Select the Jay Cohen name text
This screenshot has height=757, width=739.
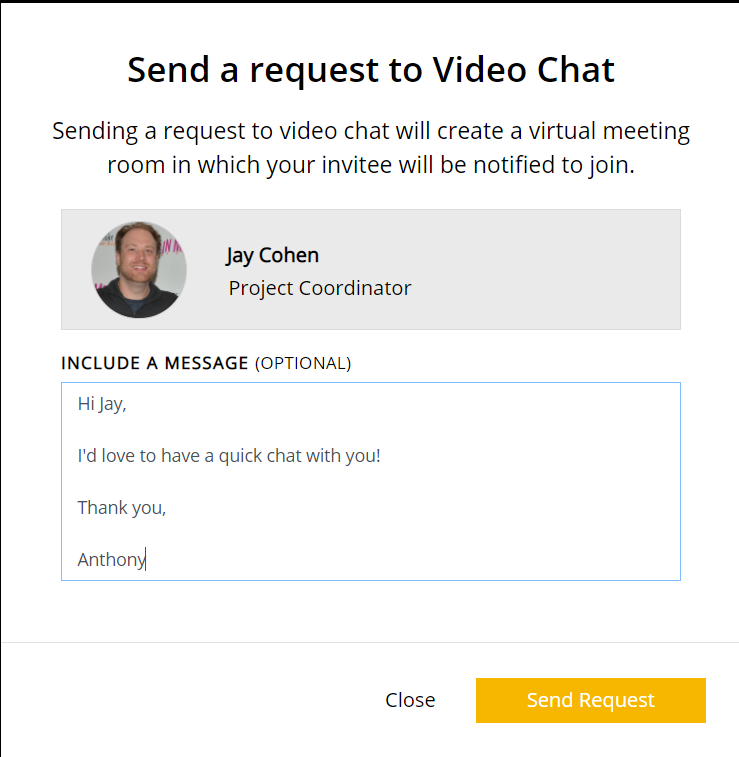point(272,255)
